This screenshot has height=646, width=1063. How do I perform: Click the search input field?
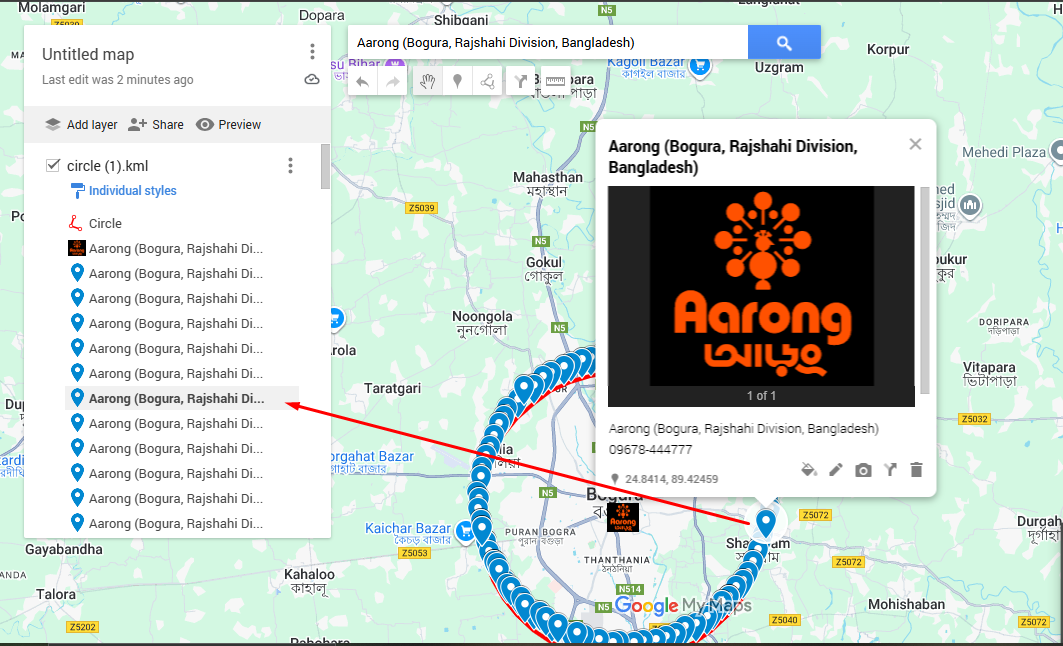(x=548, y=43)
